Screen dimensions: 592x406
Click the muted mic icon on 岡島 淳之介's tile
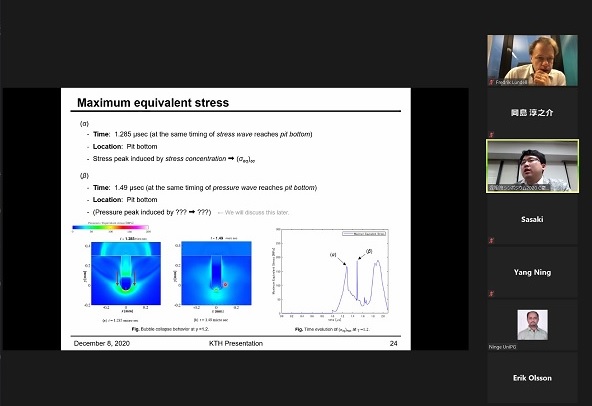pos(491,134)
